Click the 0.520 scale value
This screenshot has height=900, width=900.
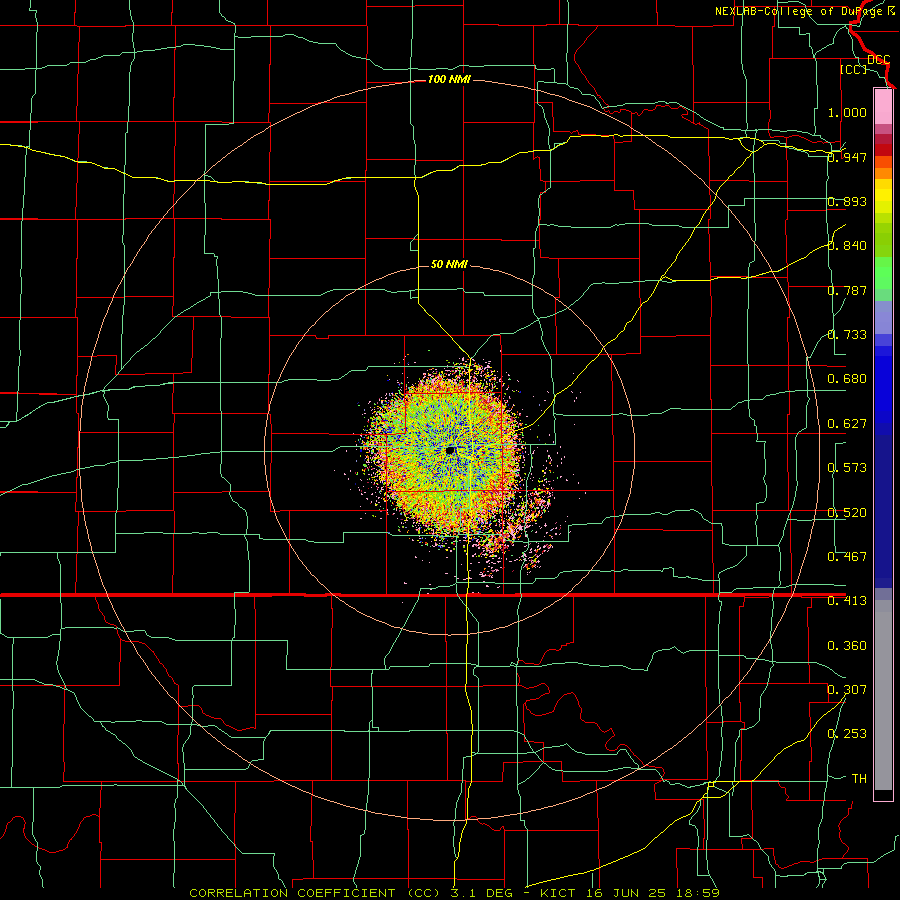tap(847, 513)
